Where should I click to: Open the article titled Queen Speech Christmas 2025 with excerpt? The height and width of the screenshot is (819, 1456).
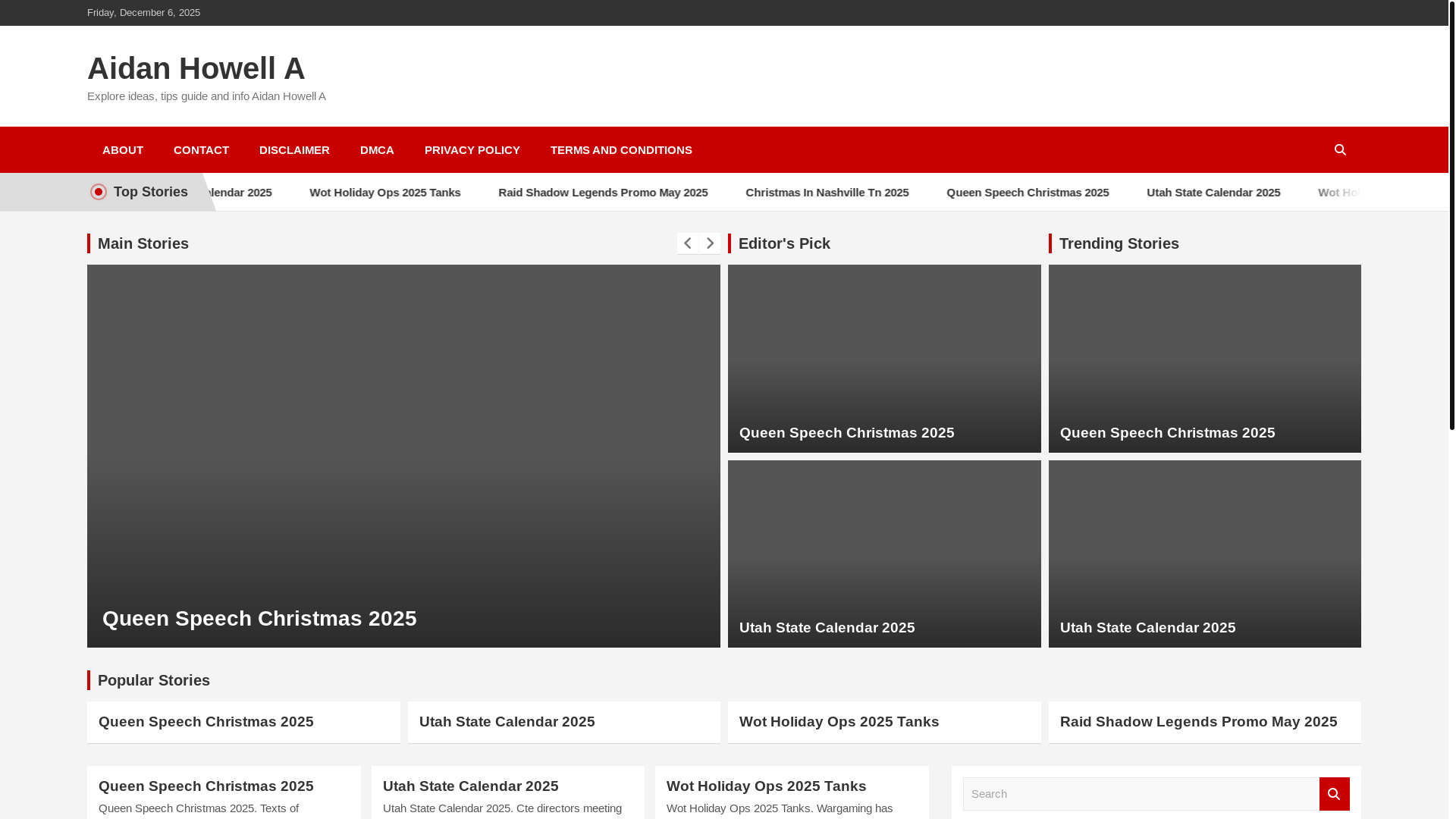click(206, 786)
